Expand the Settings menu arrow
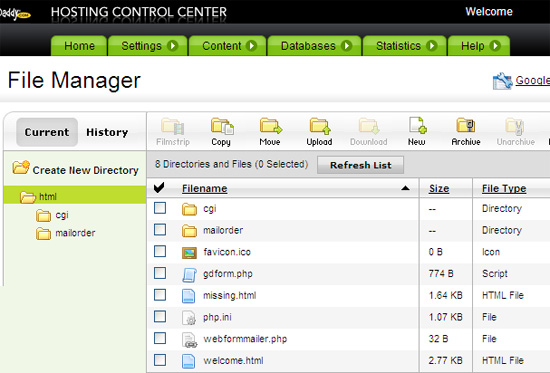 (173, 46)
